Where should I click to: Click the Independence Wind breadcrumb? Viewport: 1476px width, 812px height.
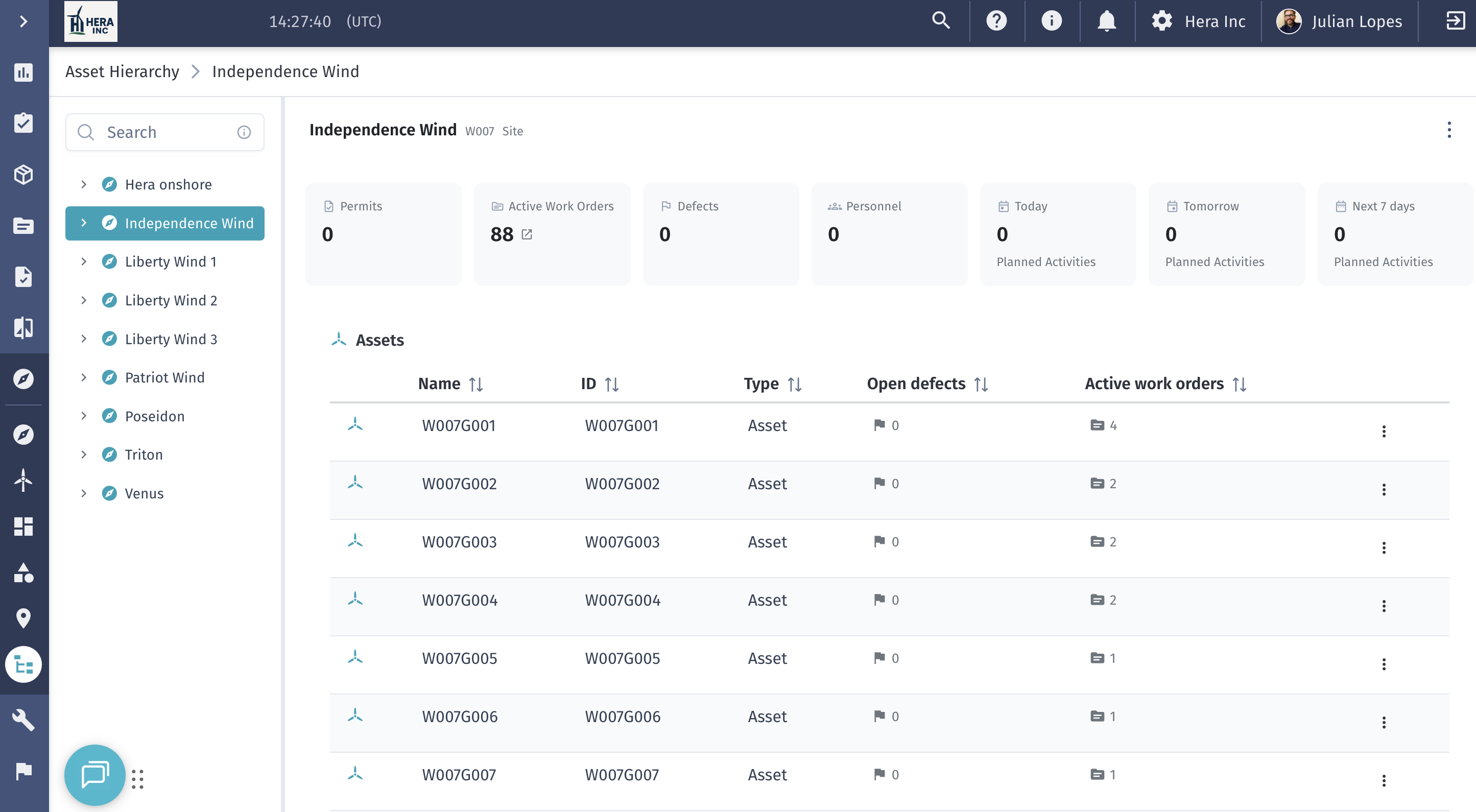coord(285,71)
